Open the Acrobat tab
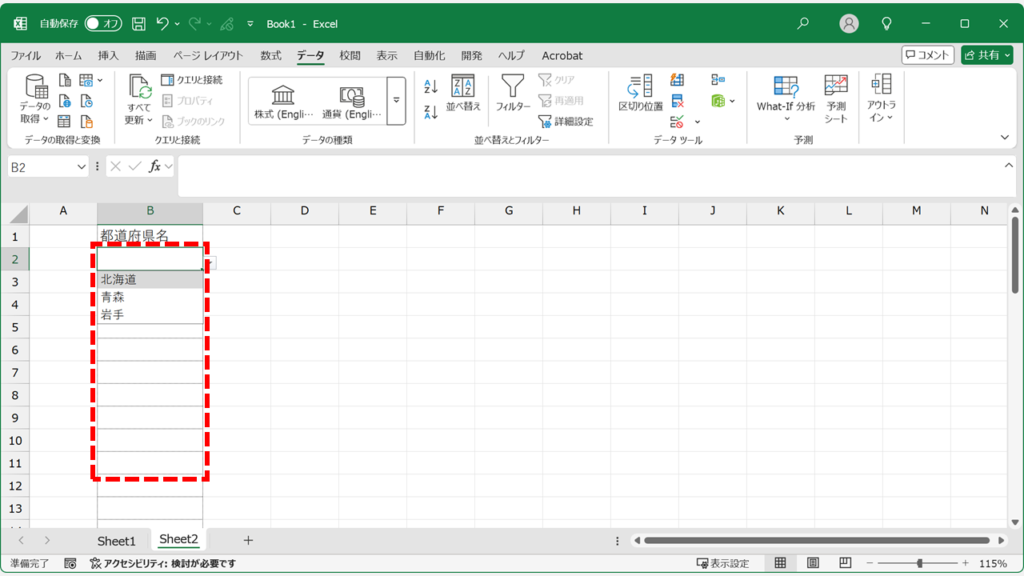The height and width of the screenshot is (576, 1024). [x=562, y=56]
